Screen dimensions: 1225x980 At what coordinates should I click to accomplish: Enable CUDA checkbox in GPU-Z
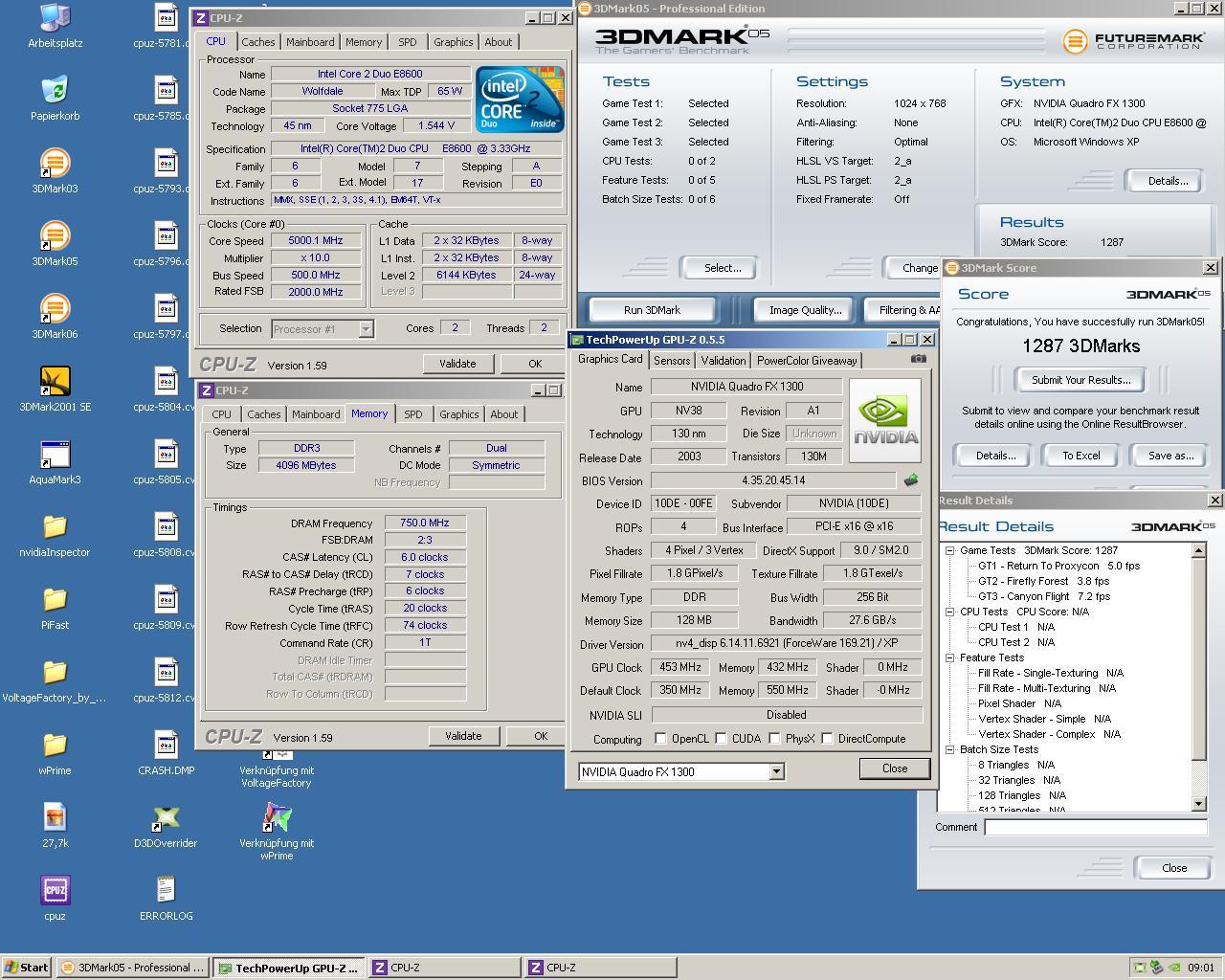(x=721, y=739)
